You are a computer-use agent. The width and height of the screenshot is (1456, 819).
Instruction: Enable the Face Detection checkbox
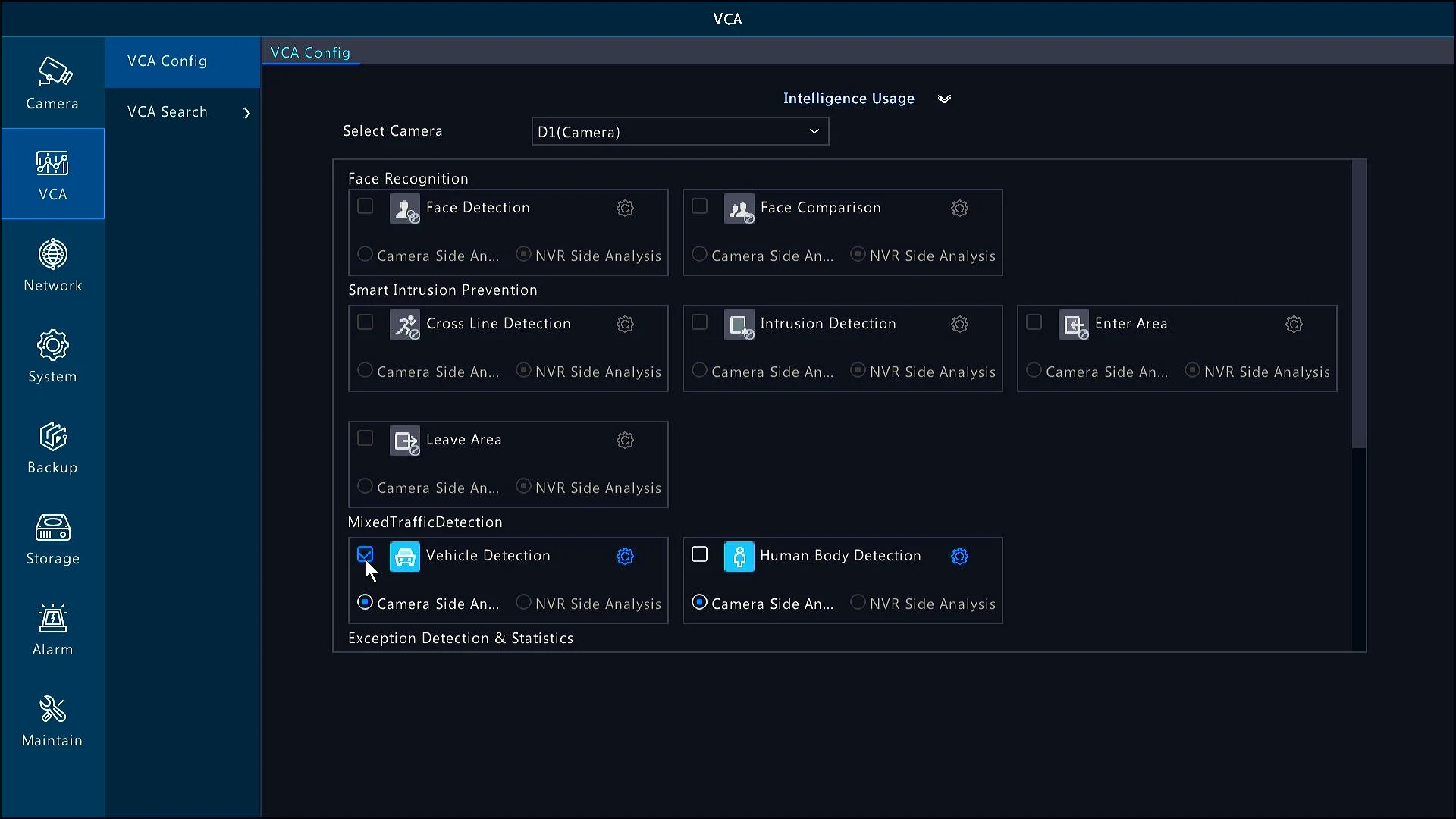[365, 207]
